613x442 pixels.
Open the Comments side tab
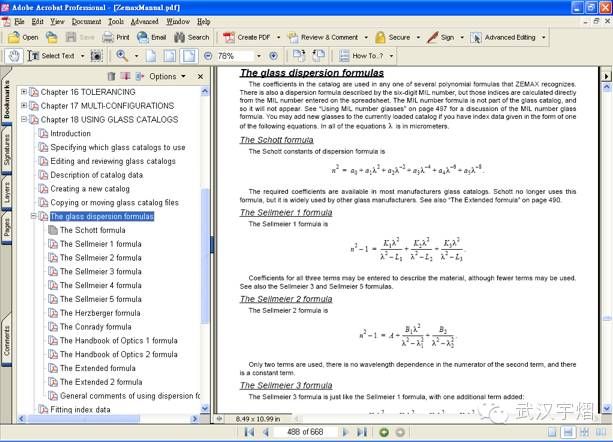[x=7, y=341]
